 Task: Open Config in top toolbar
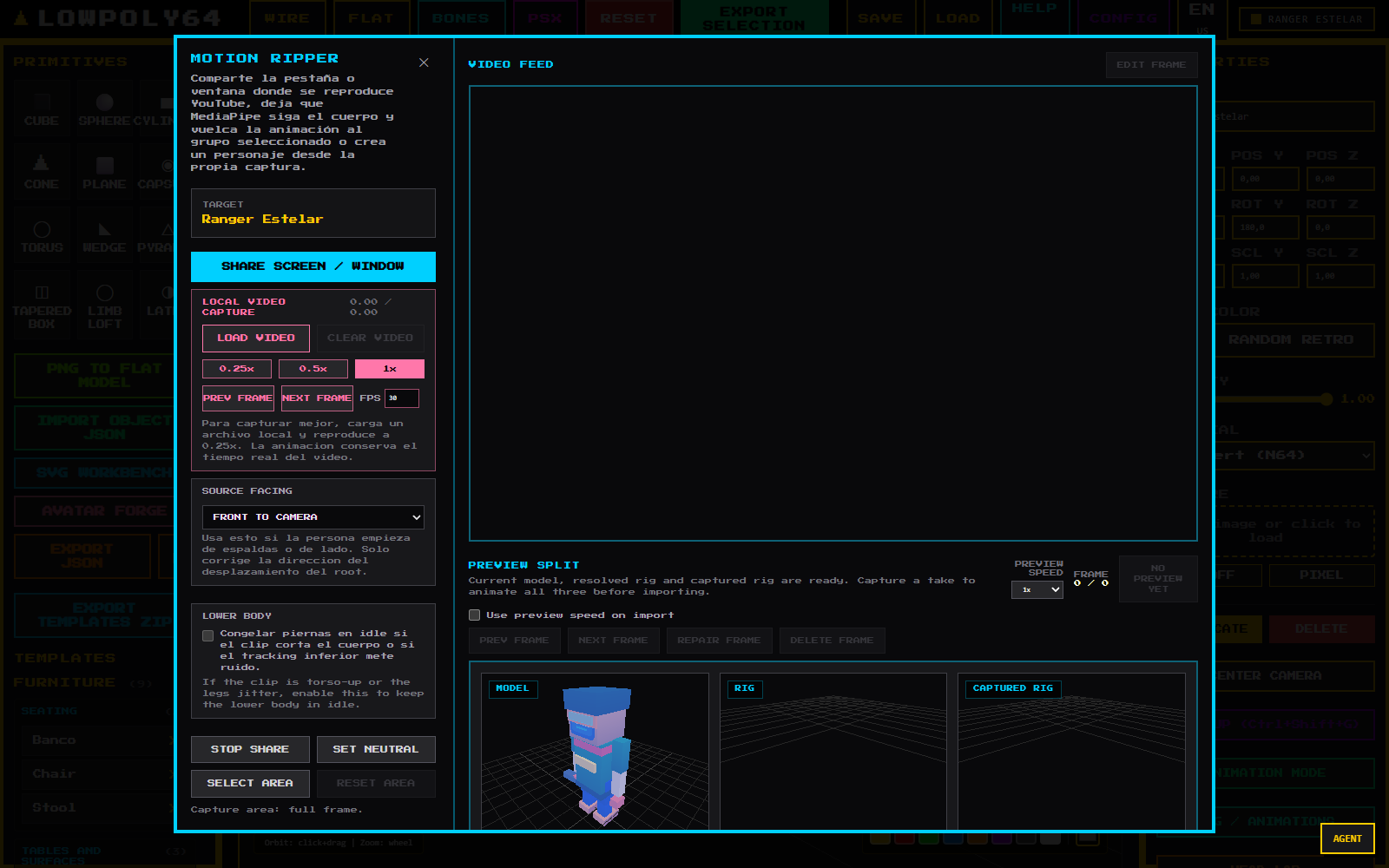click(1123, 18)
